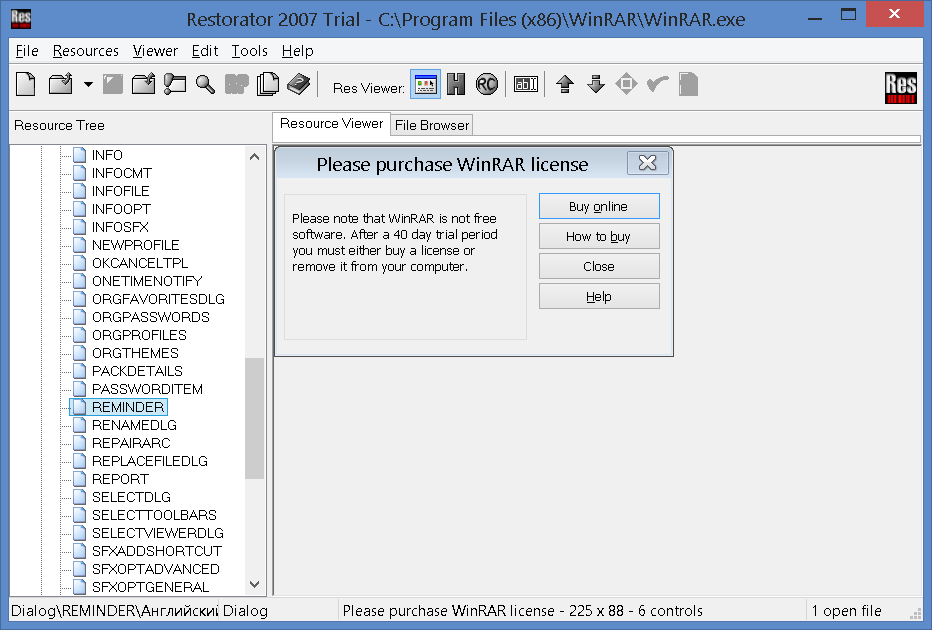The width and height of the screenshot is (932, 630).
Task: Select the default Res Viewer mode icon
Action: pyautogui.click(x=426, y=85)
